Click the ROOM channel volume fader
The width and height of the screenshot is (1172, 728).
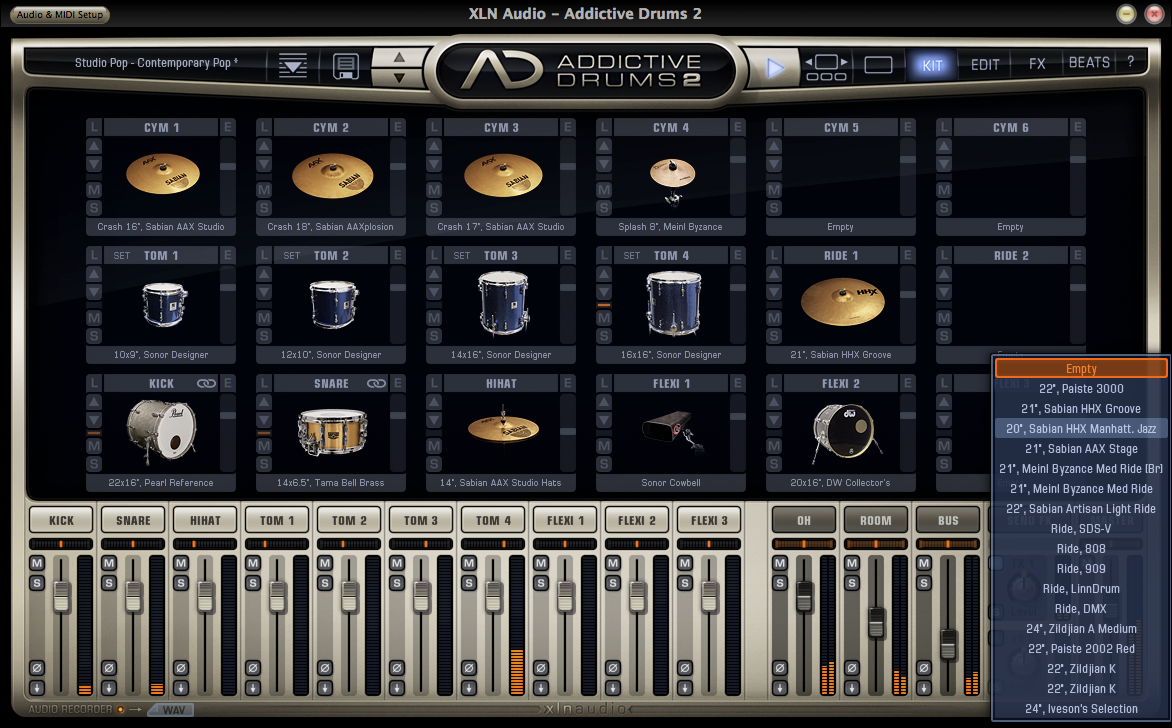875,623
